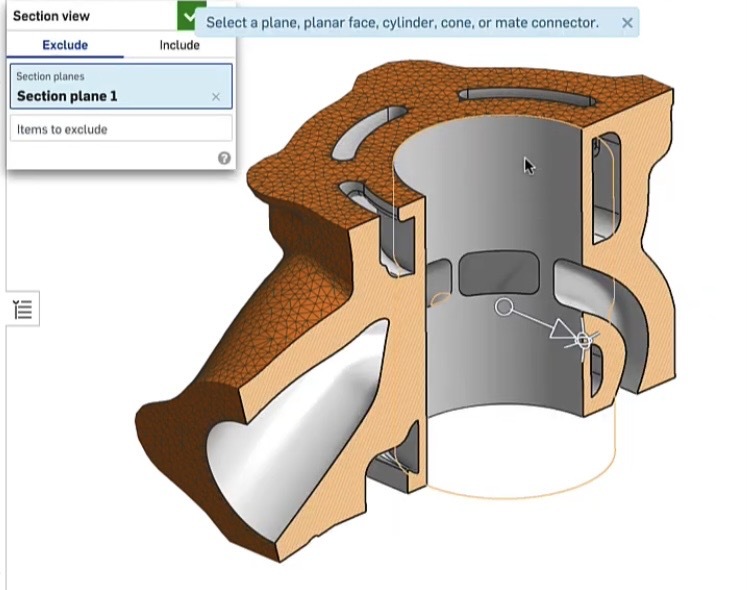Remove Section plane 1 using its X
The height and width of the screenshot is (590, 747).
pos(216,97)
